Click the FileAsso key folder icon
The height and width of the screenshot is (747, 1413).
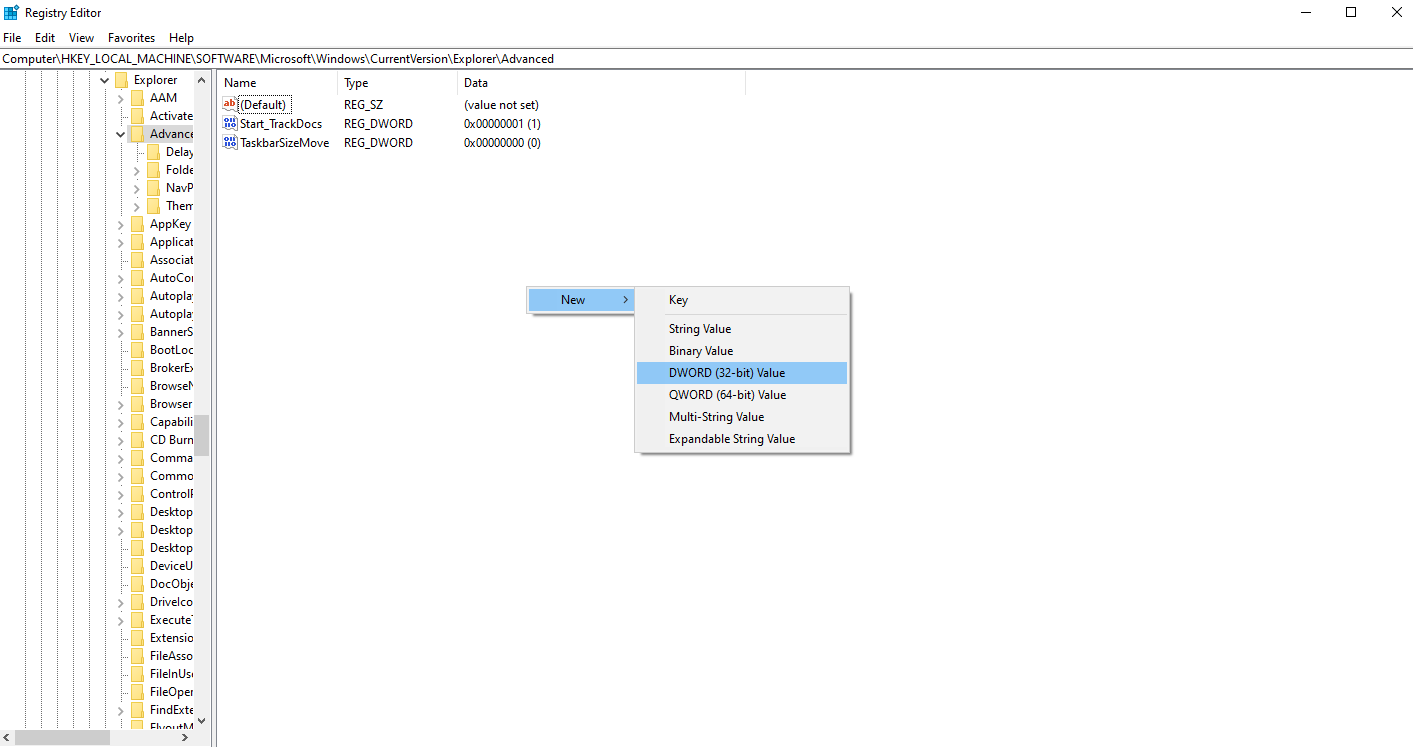click(138, 656)
